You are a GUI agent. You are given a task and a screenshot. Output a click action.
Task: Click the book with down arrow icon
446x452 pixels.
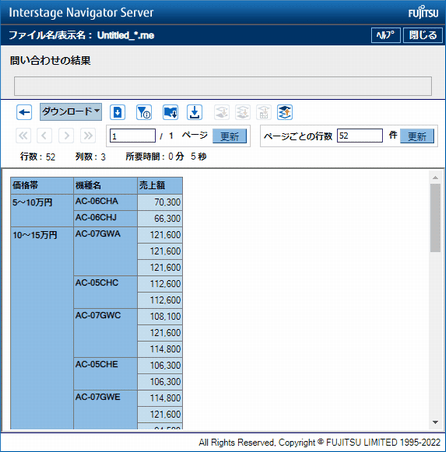pyautogui.click(x=170, y=112)
